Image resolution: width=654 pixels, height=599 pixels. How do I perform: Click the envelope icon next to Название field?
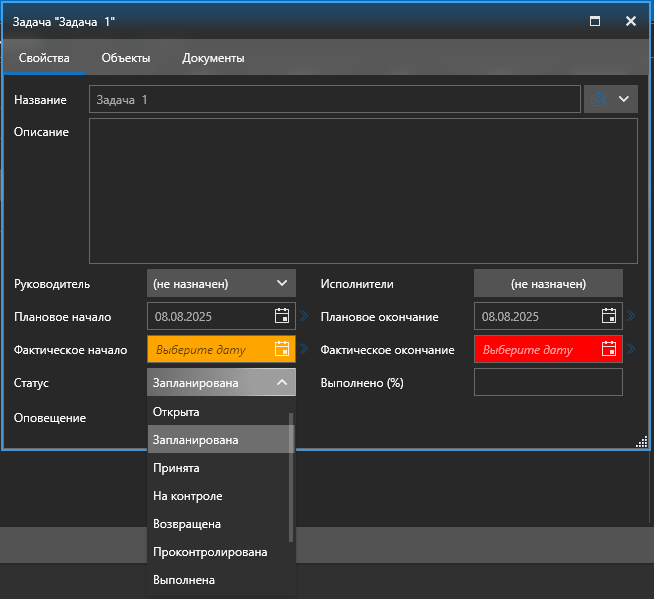click(599, 99)
